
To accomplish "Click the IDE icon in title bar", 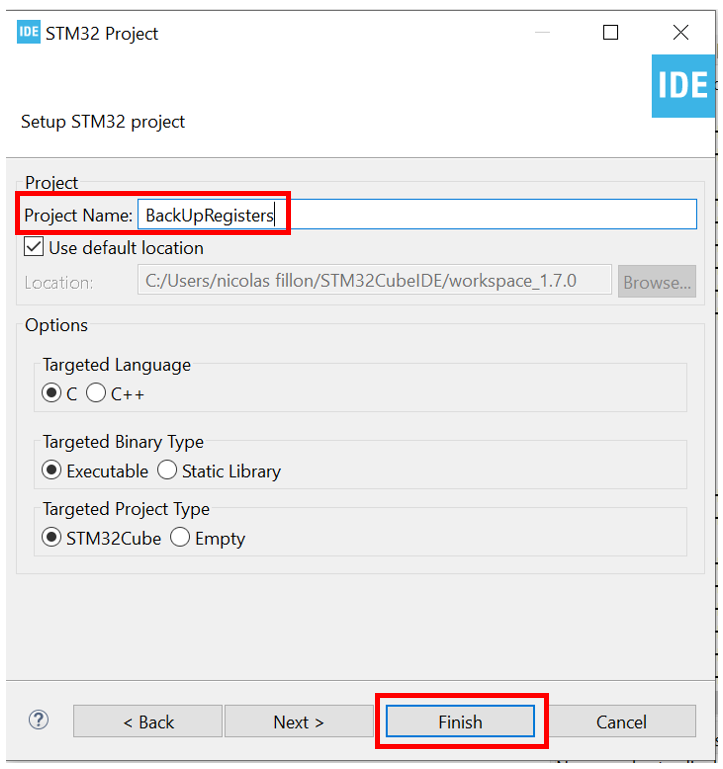I will pyautogui.click(x=28, y=32).
